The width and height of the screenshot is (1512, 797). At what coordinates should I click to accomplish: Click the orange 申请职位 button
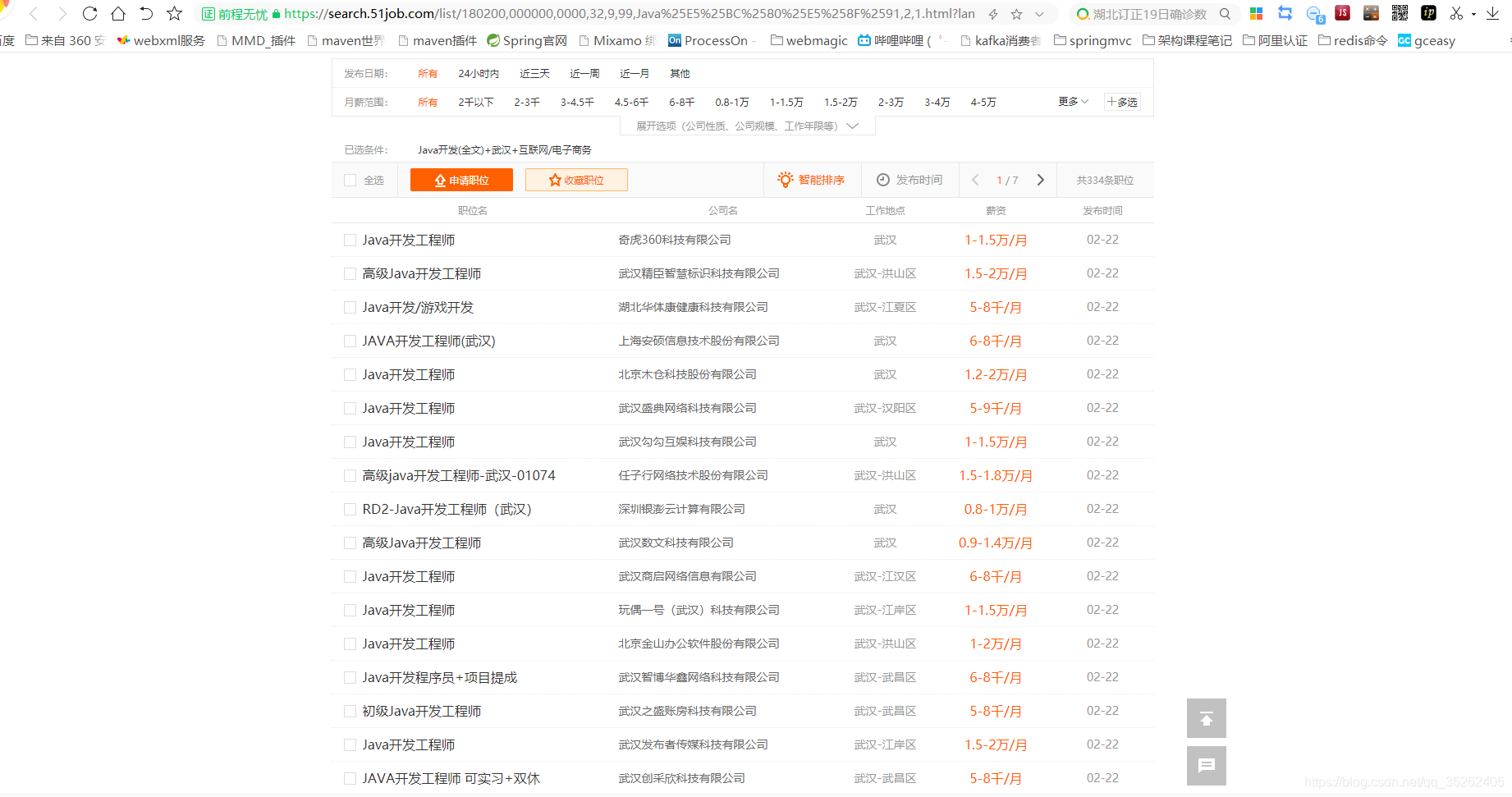click(461, 180)
